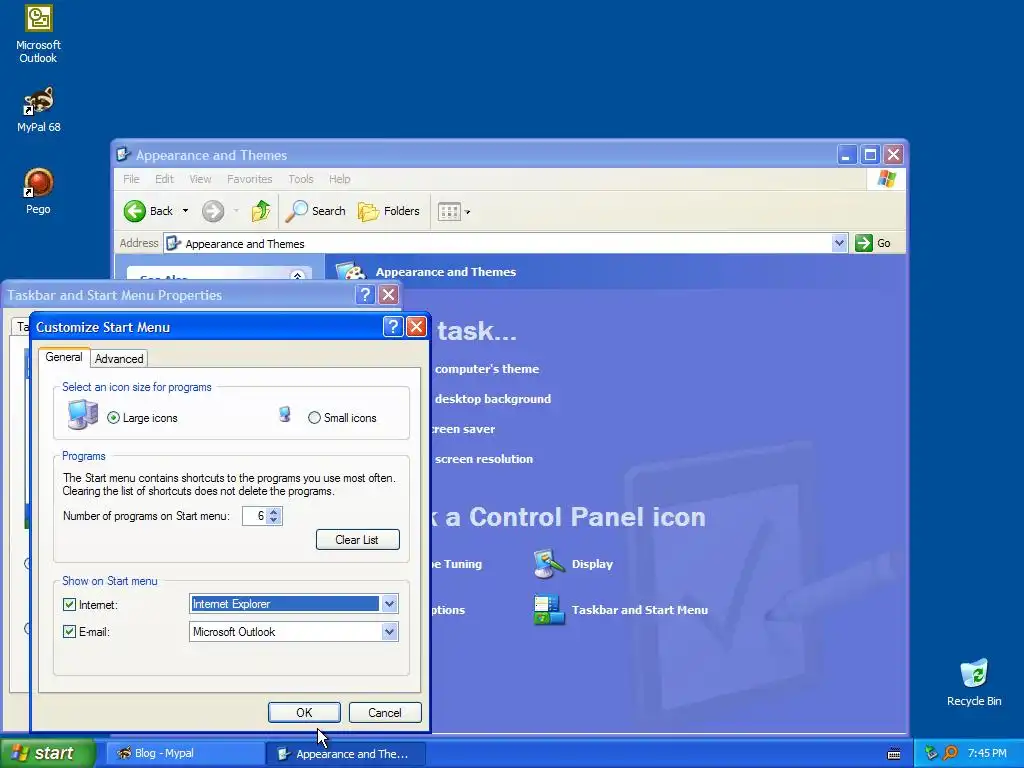The image size is (1024, 768).
Task: Click the Clear List button
Action: point(357,539)
